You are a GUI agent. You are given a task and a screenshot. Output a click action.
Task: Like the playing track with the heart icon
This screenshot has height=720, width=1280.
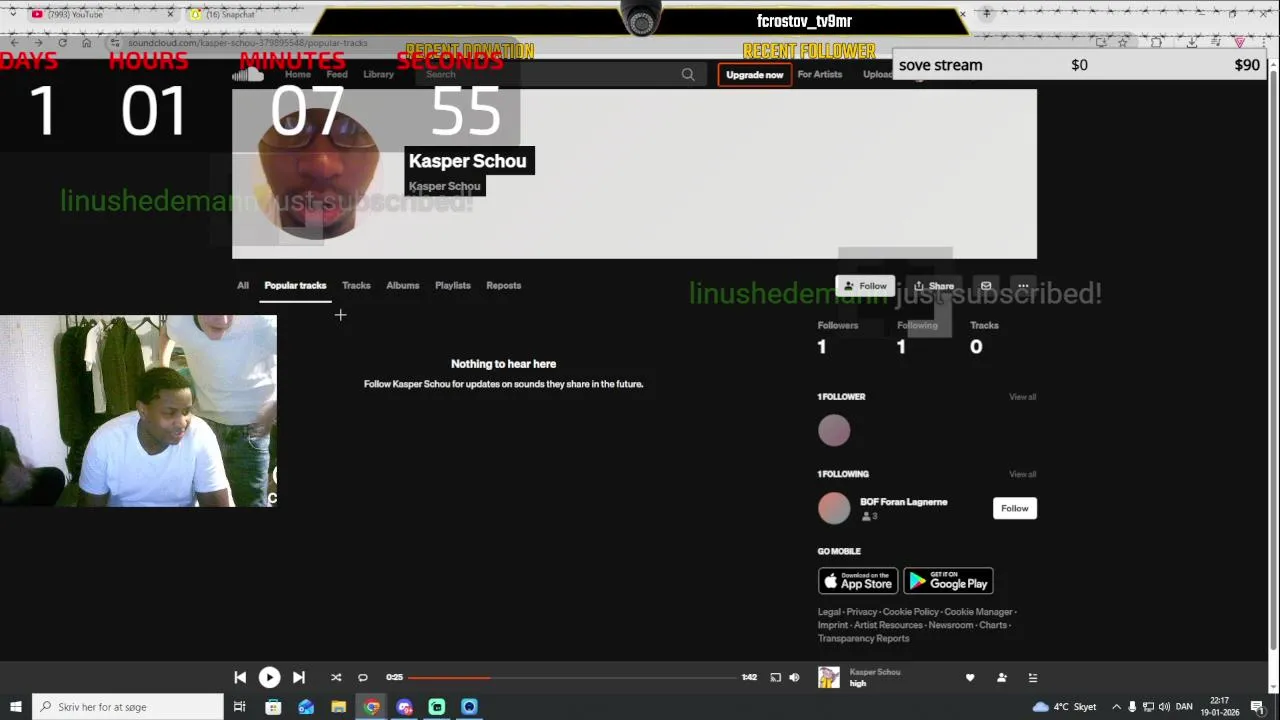click(x=969, y=677)
